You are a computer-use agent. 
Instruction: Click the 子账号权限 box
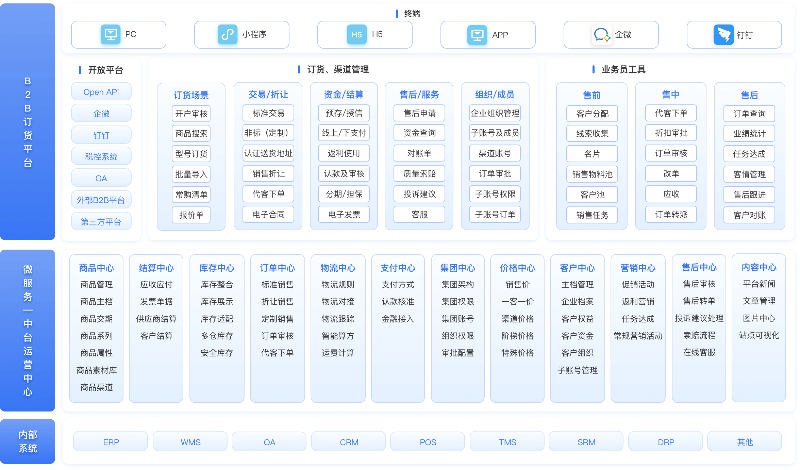pos(495,194)
